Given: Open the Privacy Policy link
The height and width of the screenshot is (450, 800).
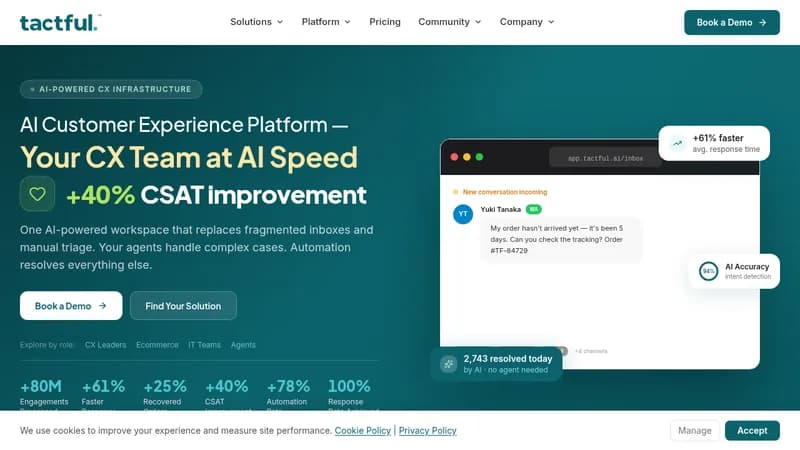Looking at the screenshot, I should 428,431.
